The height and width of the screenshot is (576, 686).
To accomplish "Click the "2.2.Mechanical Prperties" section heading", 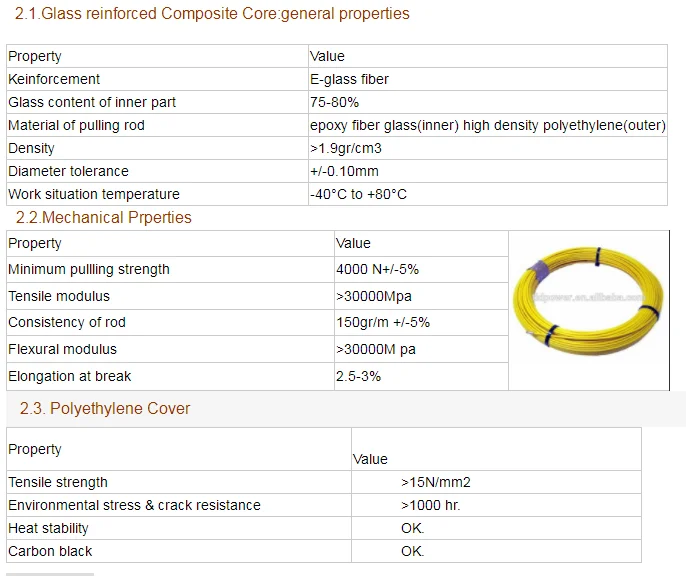I will click(104, 218).
